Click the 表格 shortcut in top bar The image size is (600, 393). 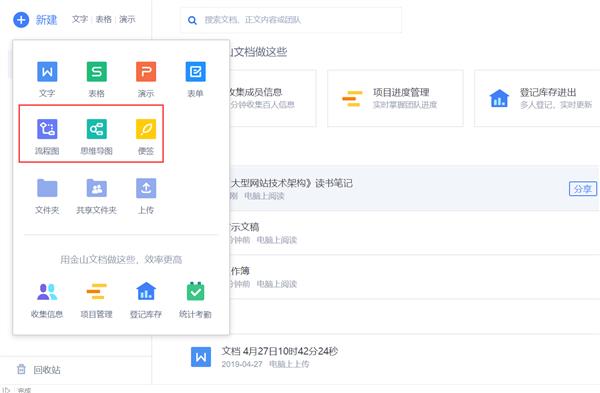click(x=103, y=19)
